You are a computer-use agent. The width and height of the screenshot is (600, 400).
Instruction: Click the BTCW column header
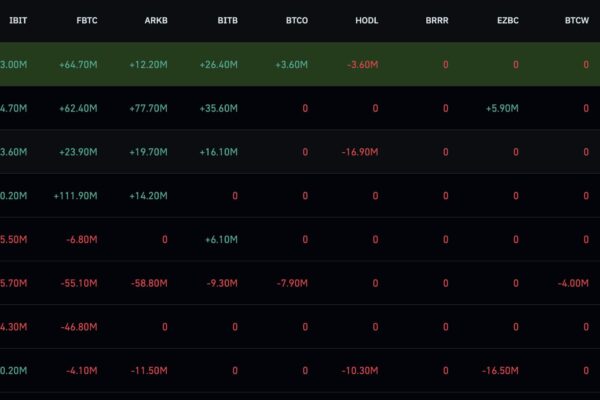[x=577, y=20]
